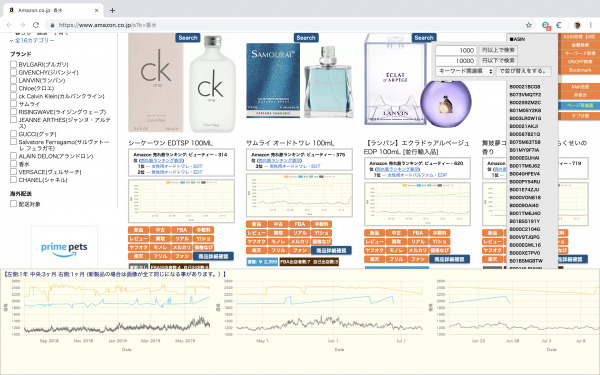Open the Chrome three-dot menu
The width and height of the screenshot is (600, 375).
tap(591, 25)
